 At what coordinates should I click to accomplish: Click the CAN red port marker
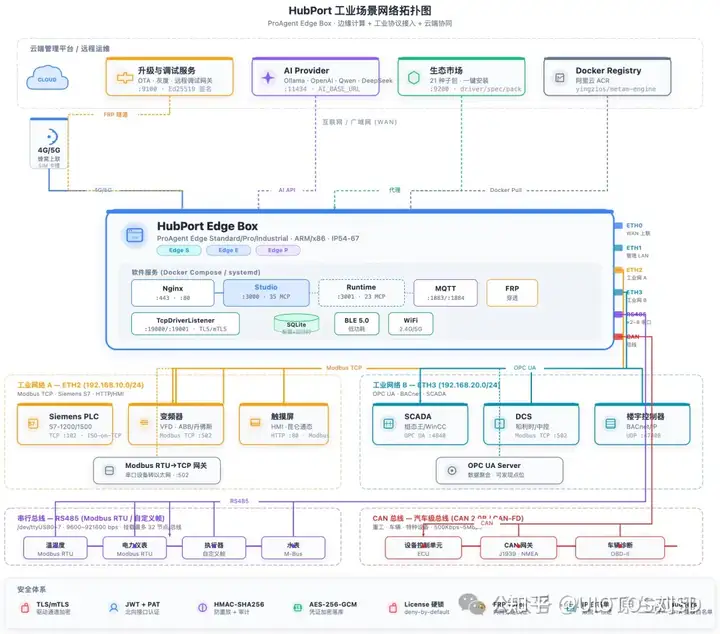click(619, 337)
